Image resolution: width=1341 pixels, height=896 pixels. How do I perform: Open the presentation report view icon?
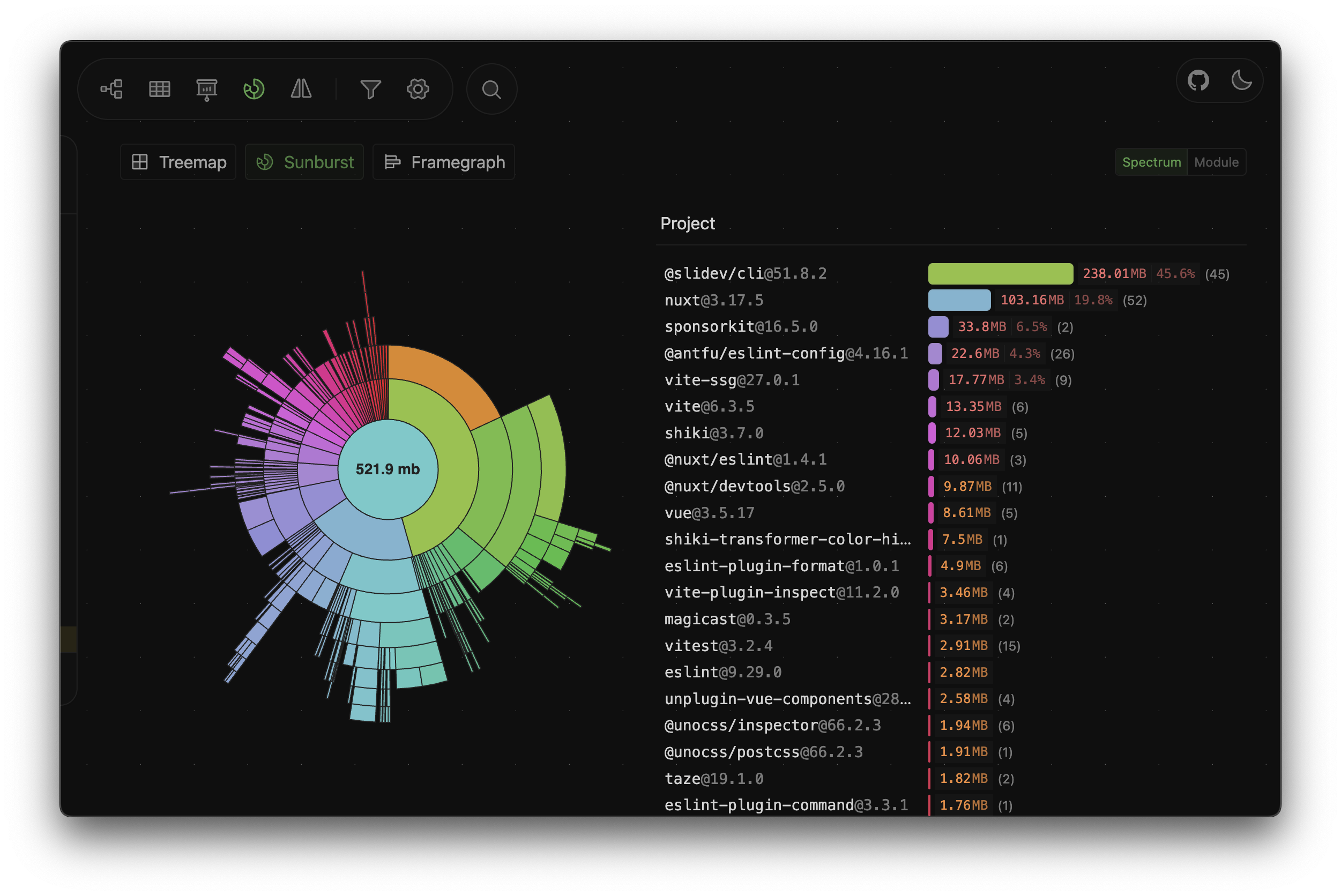pos(207,89)
